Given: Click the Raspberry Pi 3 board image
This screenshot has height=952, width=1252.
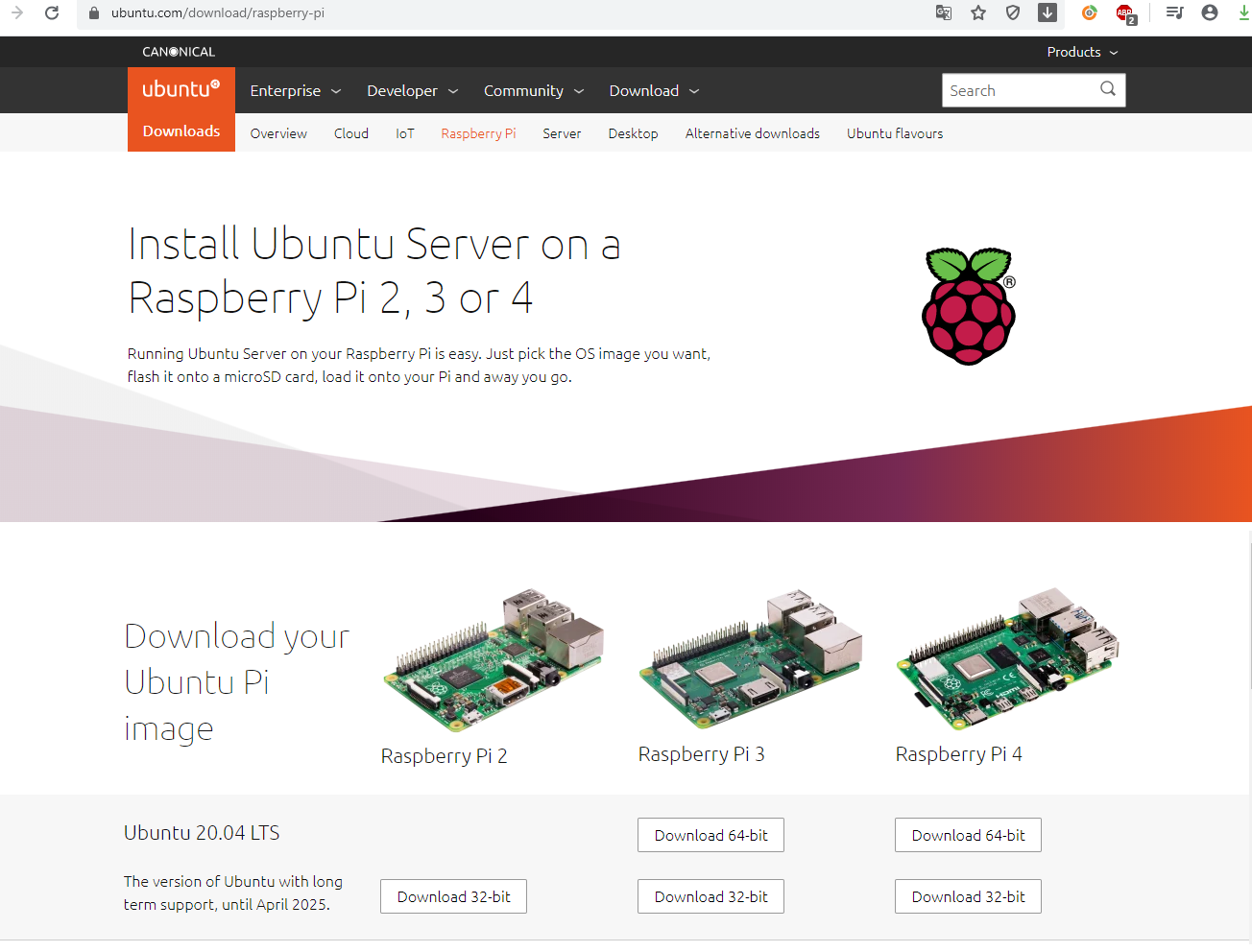Looking at the screenshot, I should click(x=751, y=660).
